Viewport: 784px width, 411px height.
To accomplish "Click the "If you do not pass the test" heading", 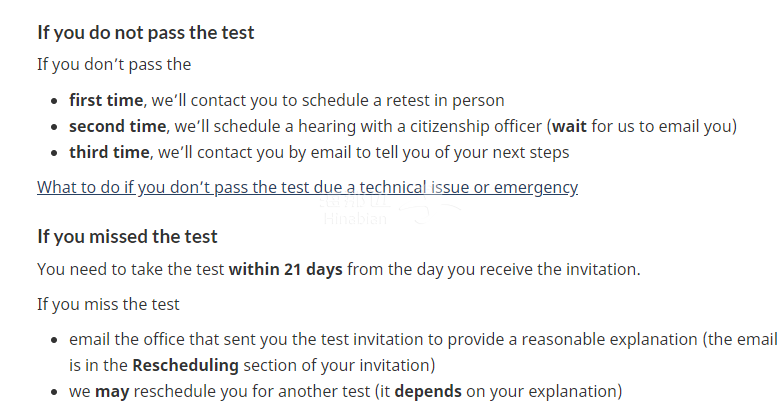I will pyautogui.click(x=146, y=32).
